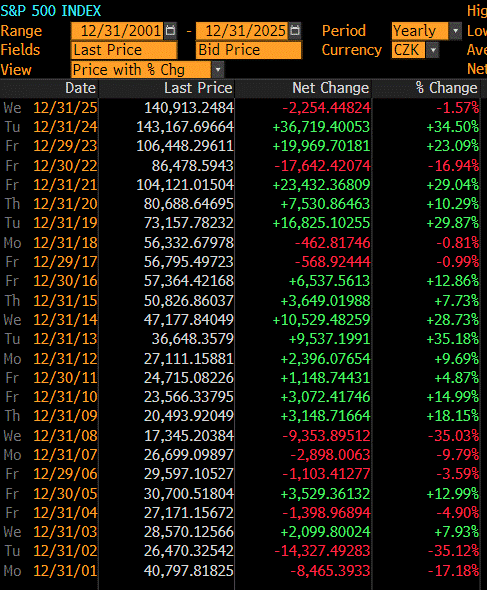Select the Last Price field box
This screenshot has height=590, width=487.
click(x=124, y=50)
